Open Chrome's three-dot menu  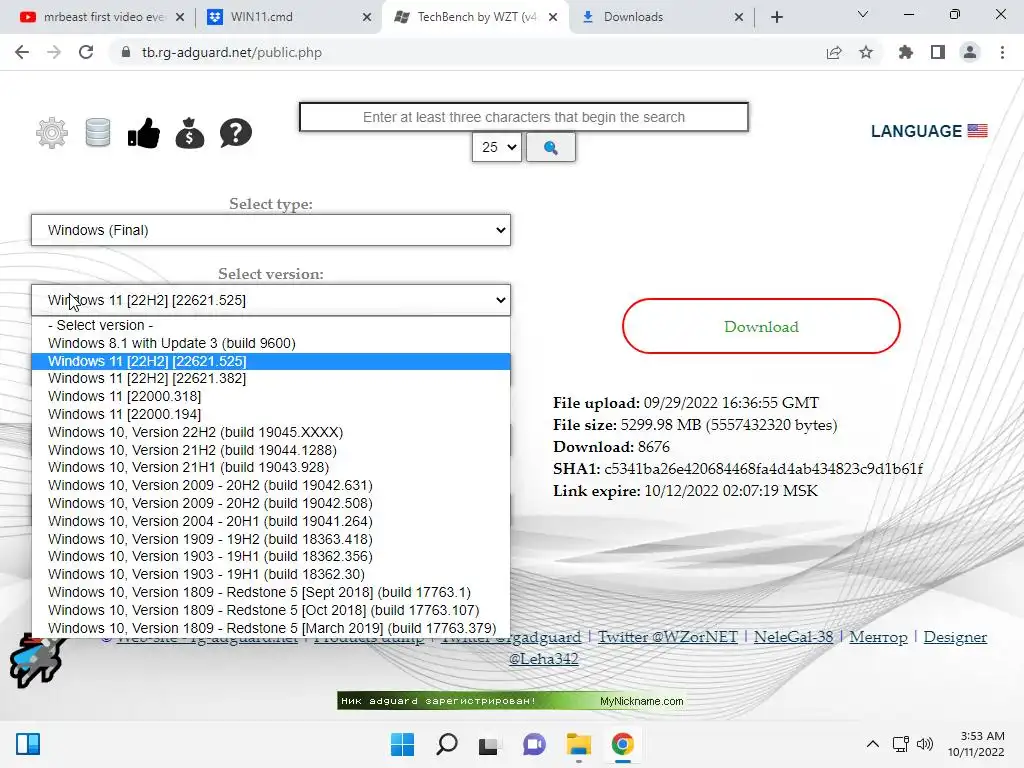[1002, 52]
